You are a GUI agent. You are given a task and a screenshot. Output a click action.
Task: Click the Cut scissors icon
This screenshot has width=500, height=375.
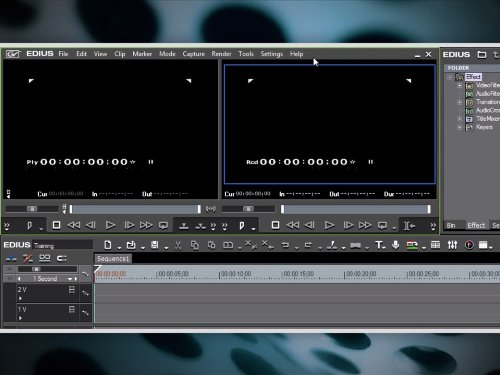click(178, 245)
